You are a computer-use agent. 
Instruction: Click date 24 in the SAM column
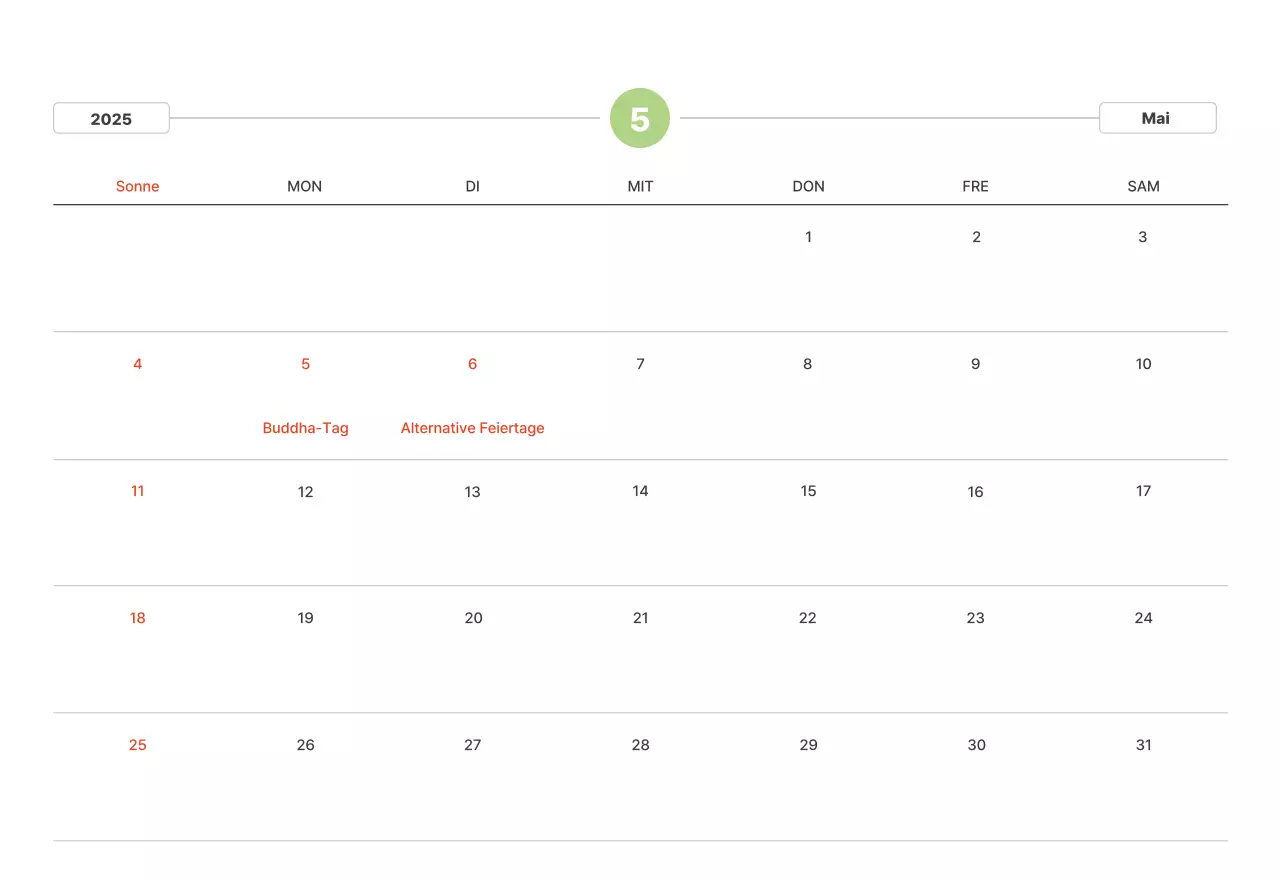click(1143, 618)
